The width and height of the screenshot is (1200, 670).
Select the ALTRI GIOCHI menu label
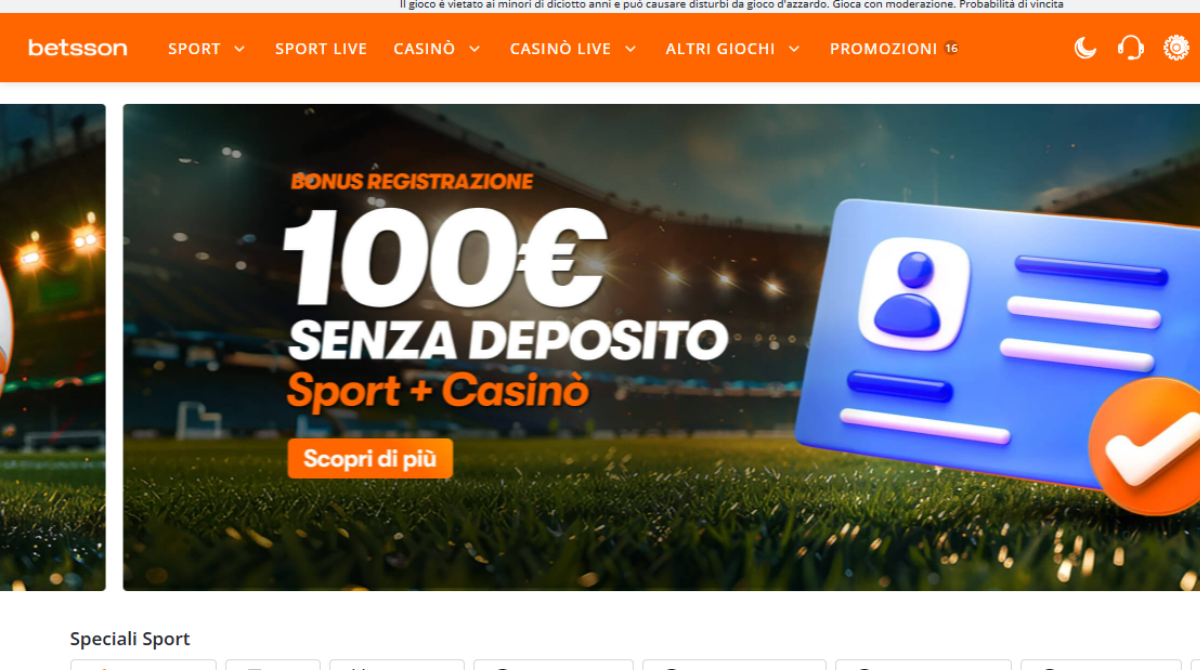click(720, 48)
